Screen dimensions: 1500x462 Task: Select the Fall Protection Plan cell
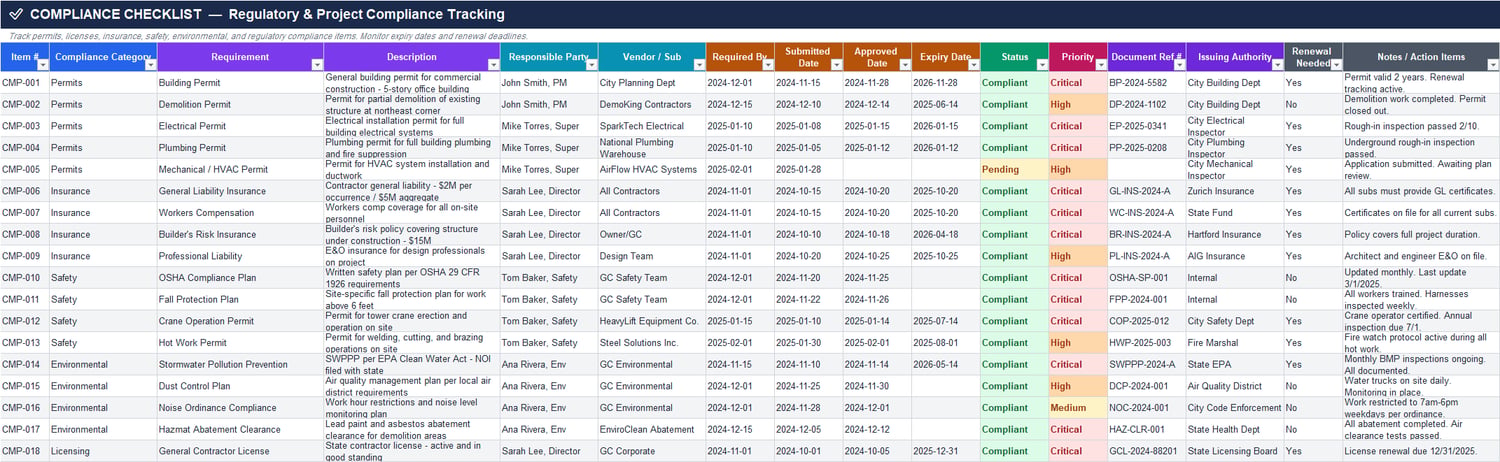[240, 300]
